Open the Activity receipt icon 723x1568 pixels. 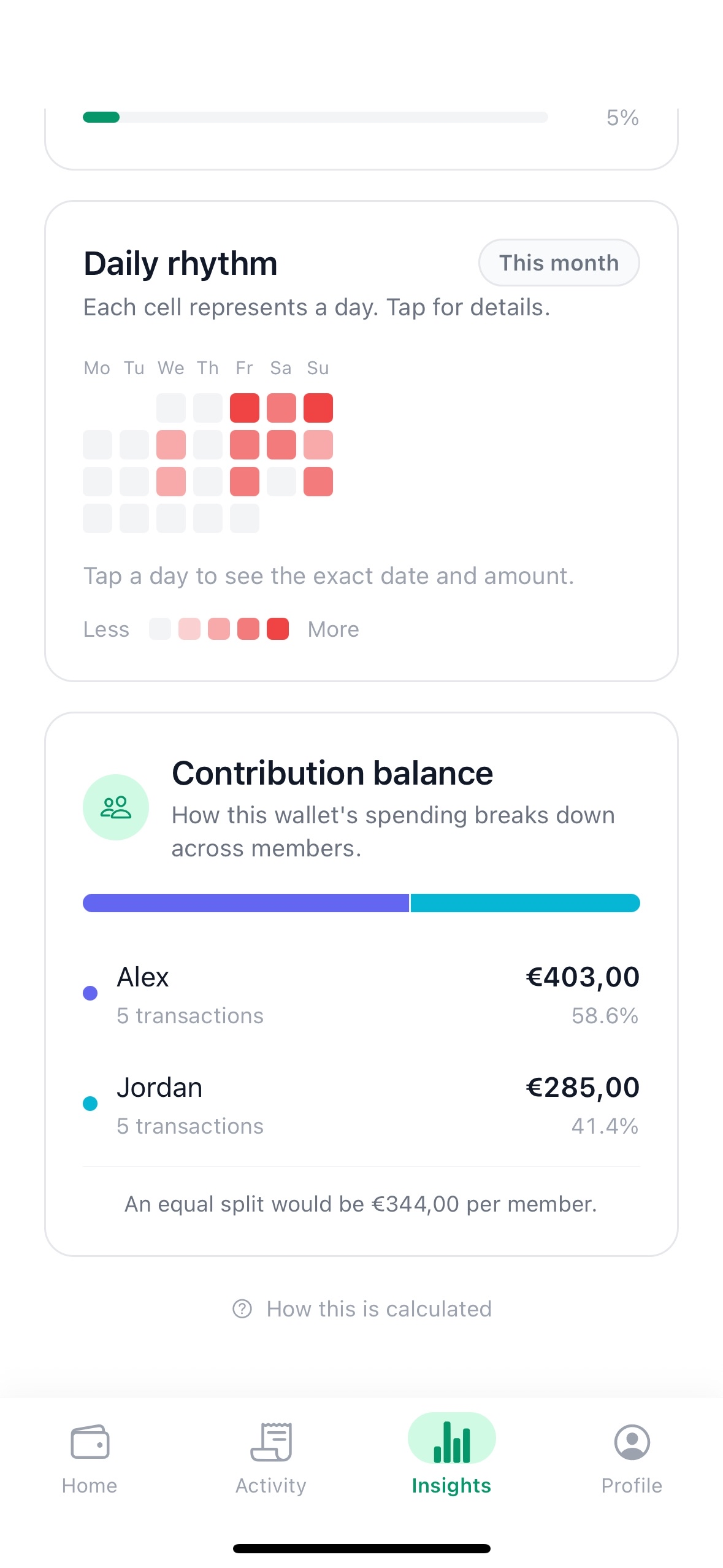(x=271, y=1441)
